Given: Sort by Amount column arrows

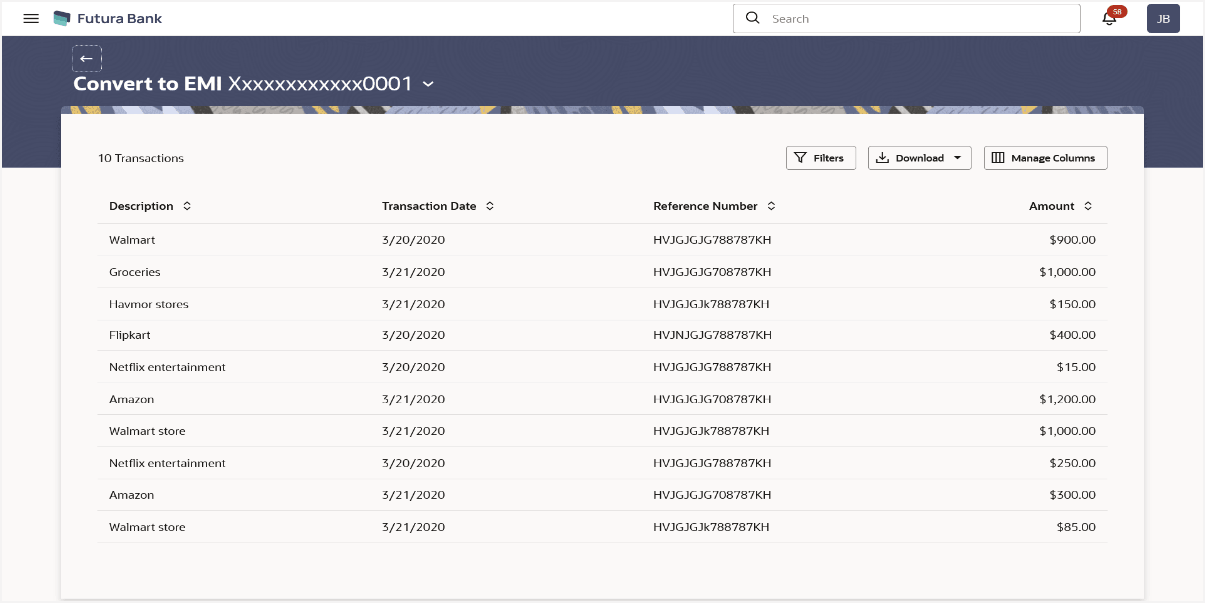Looking at the screenshot, I should pyautogui.click(x=1088, y=206).
